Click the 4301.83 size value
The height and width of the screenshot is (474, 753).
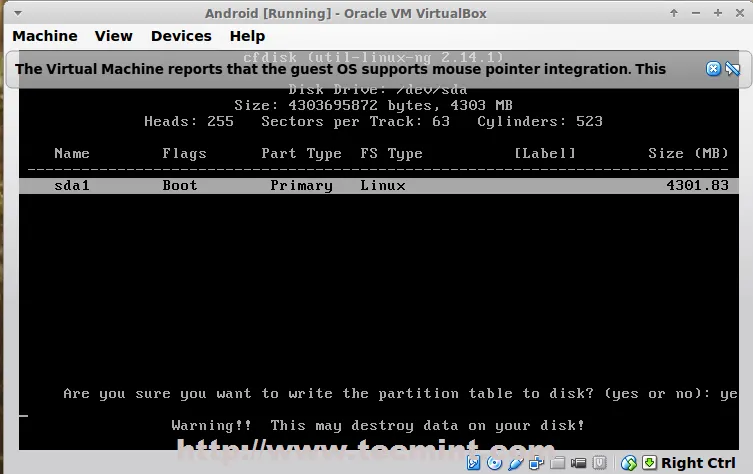point(697,186)
